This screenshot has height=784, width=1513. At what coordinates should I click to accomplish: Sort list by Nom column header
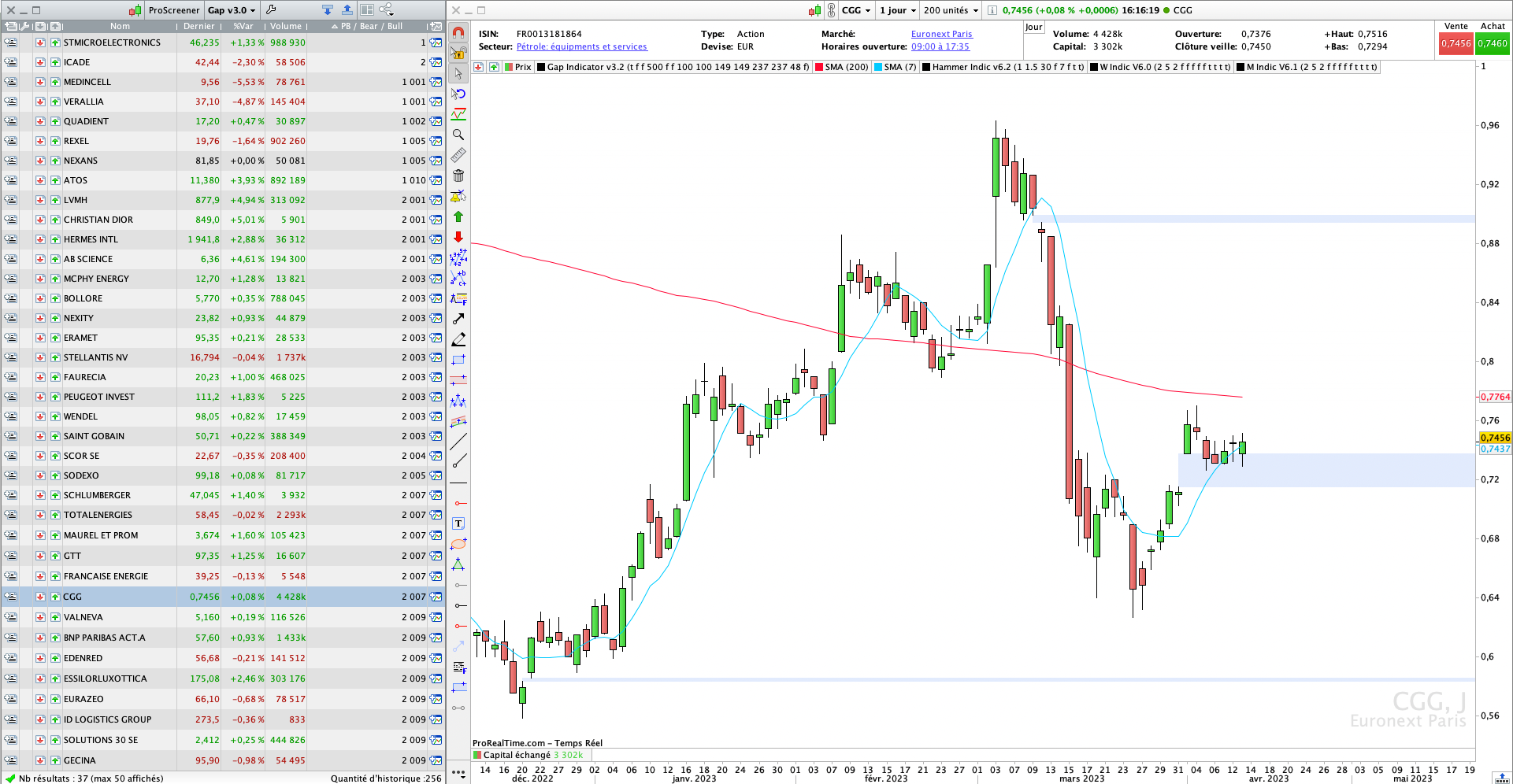click(120, 26)
